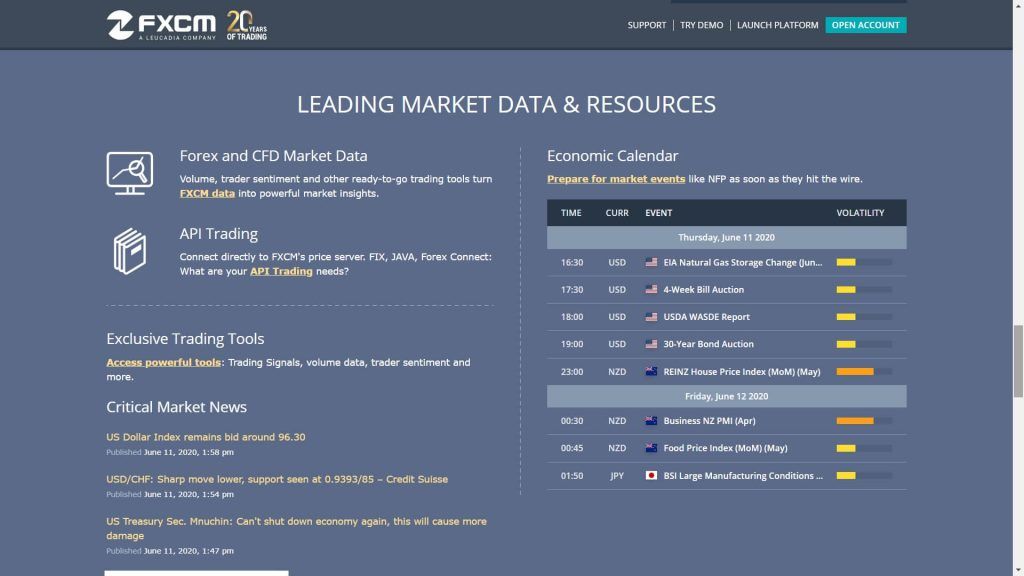Screen dimensions: 1024x576
Task: Click EIA Natural Gas Storage Change event
Action: click(743, 262)
